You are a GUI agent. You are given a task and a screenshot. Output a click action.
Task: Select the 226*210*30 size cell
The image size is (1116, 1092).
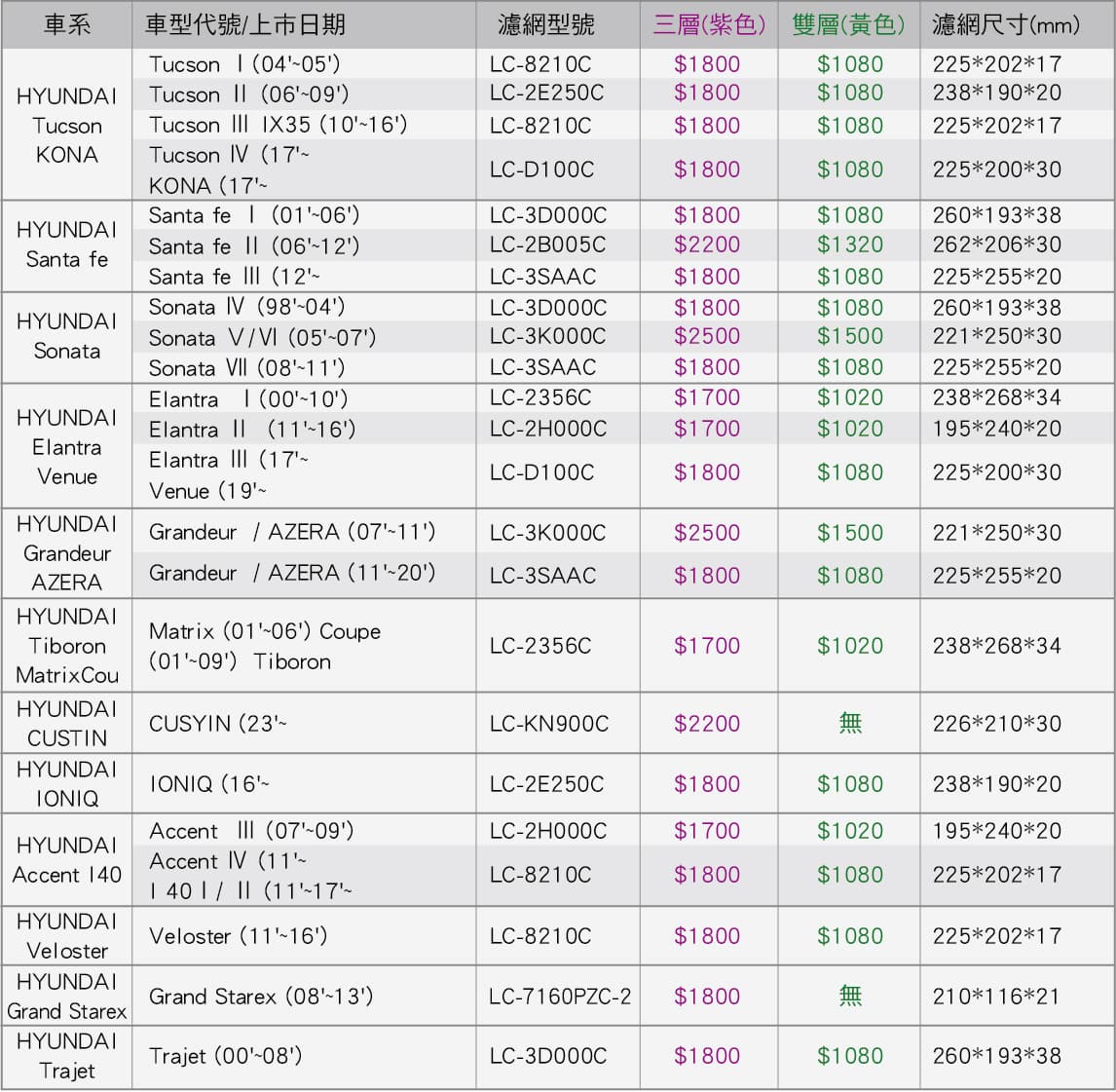[997, 723]
